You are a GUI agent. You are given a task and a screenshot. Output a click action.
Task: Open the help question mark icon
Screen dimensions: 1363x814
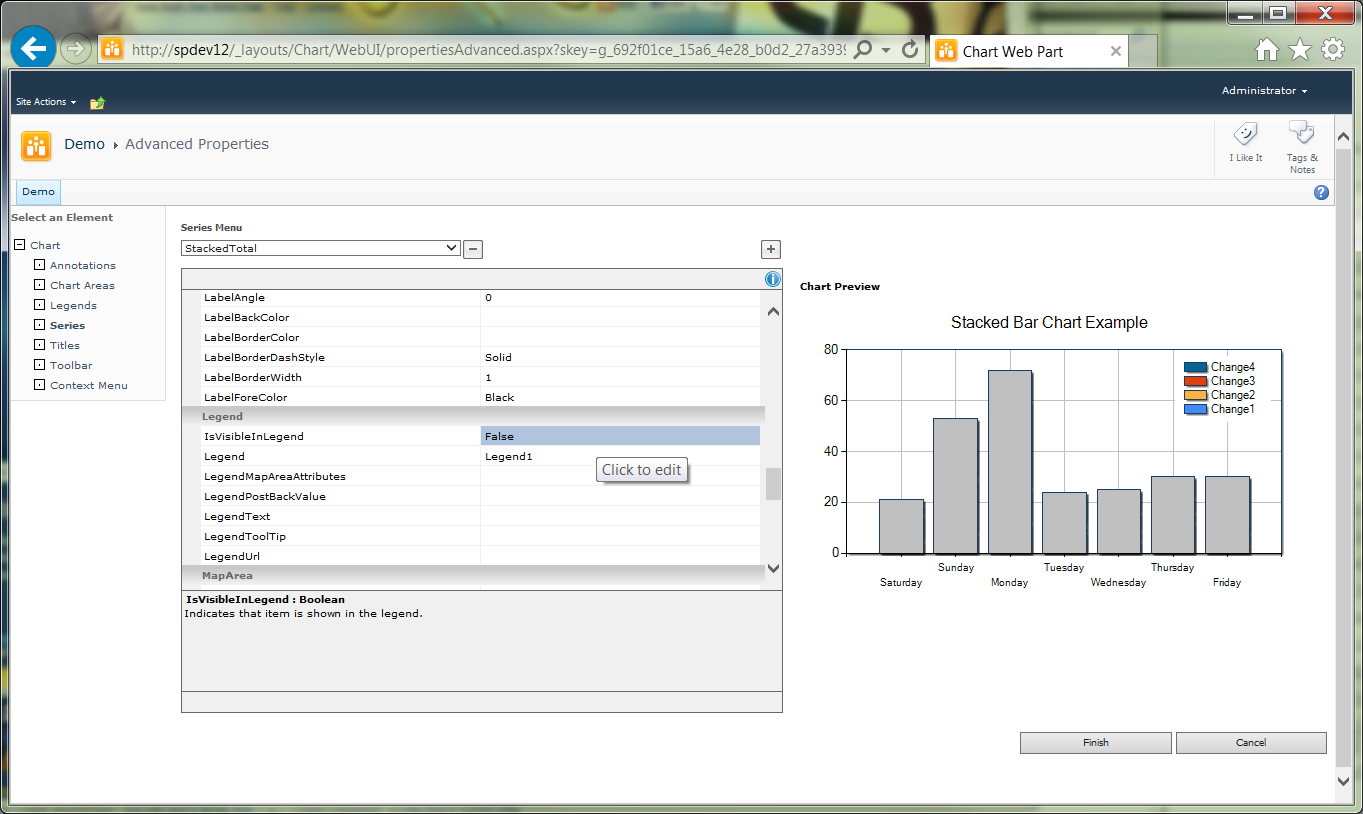[1321, 193]
